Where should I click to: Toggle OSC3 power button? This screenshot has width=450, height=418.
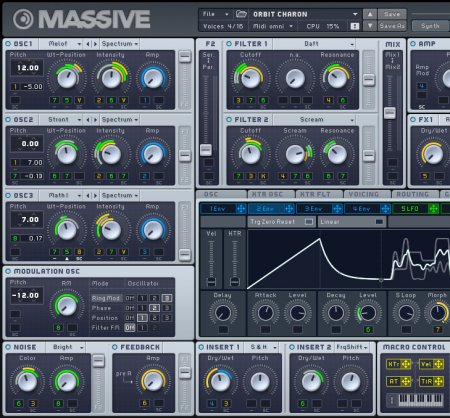coord(8,195)
